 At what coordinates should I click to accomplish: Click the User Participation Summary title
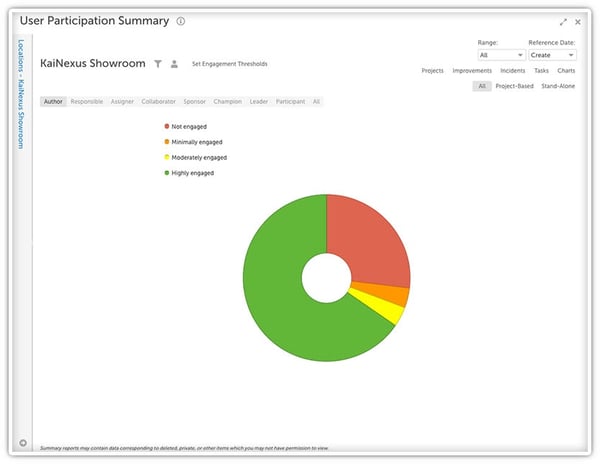(95, 21)
